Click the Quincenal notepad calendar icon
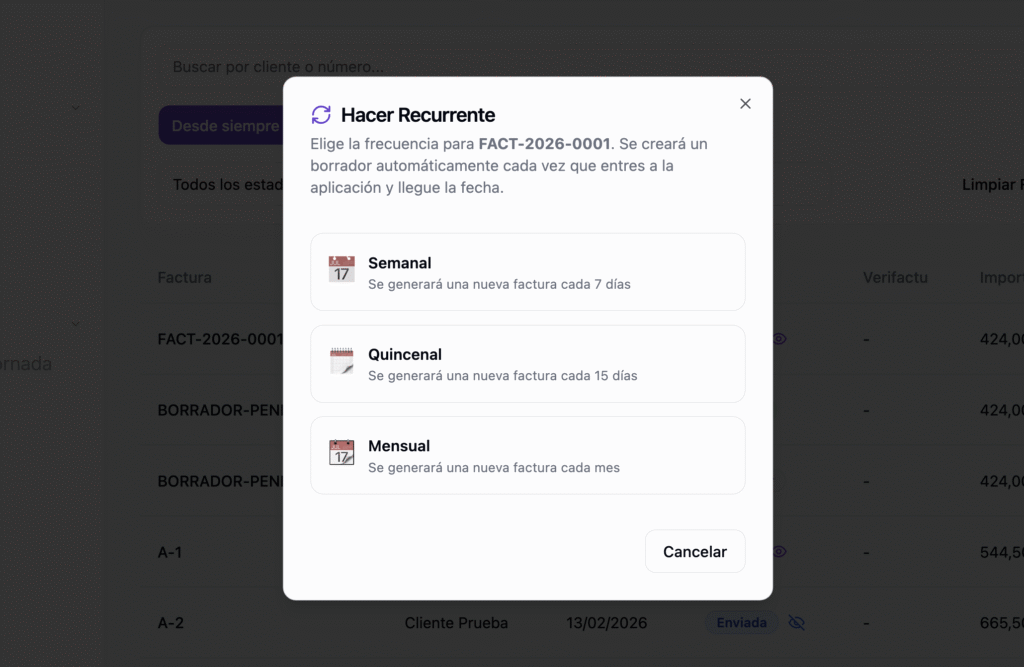The image size is (1024, 667). [342, 361]
